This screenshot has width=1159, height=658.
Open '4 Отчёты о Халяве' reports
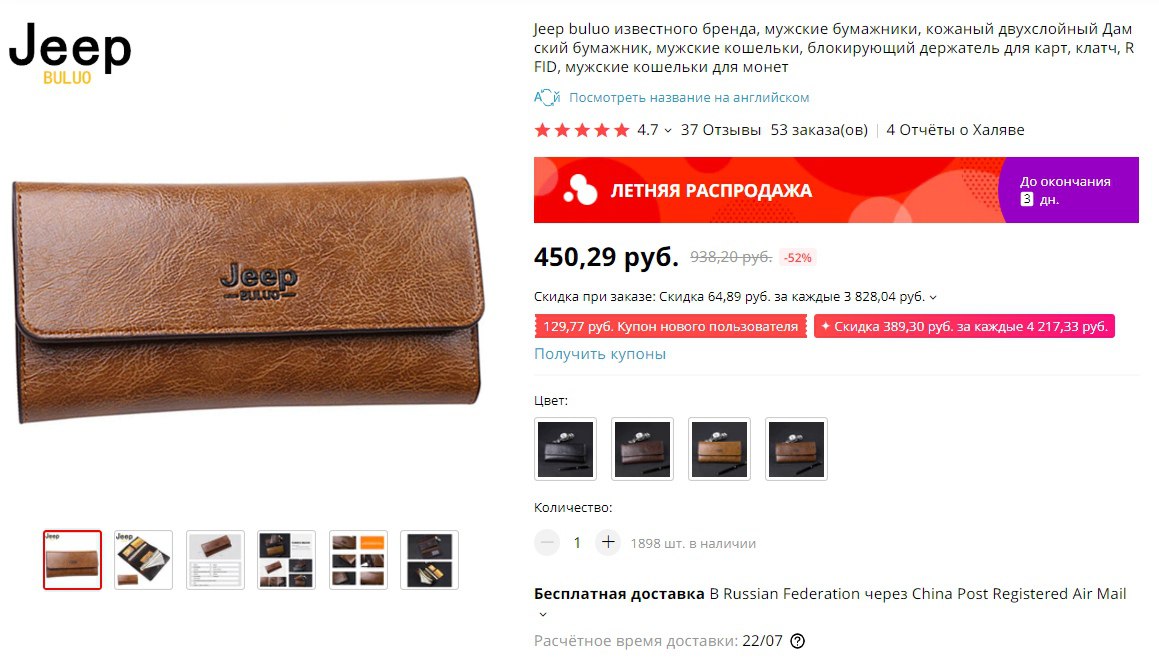(x=955, y=130)
